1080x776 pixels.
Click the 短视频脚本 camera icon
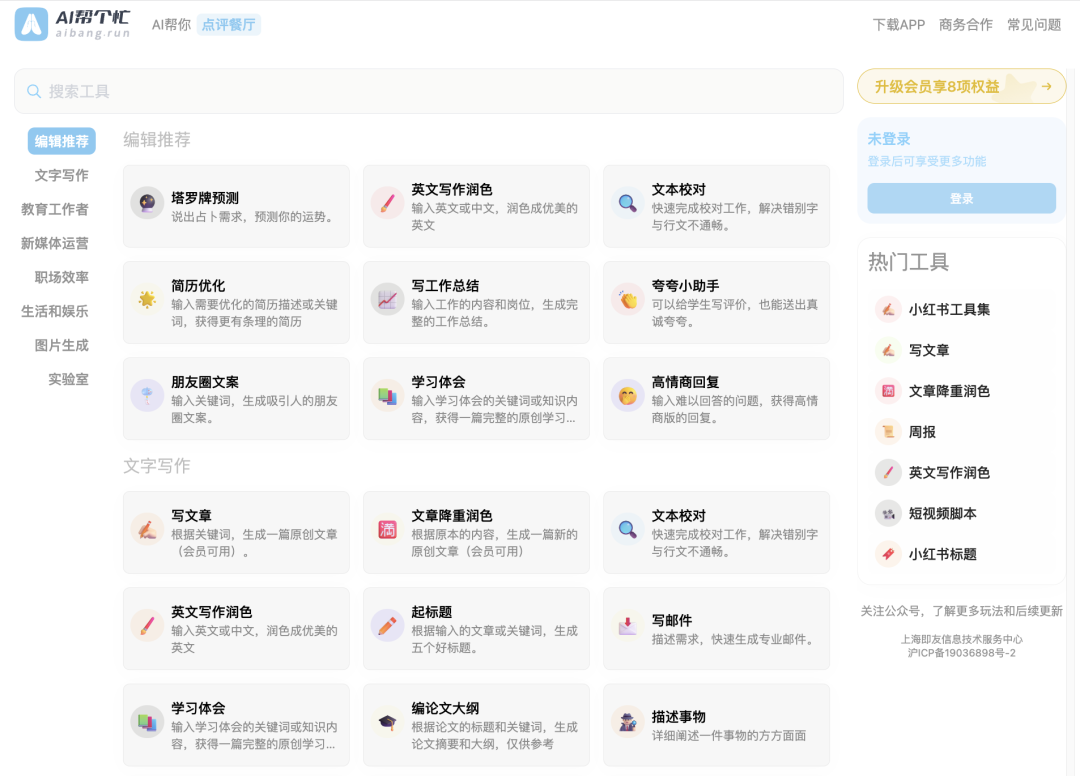click(889, 514)
